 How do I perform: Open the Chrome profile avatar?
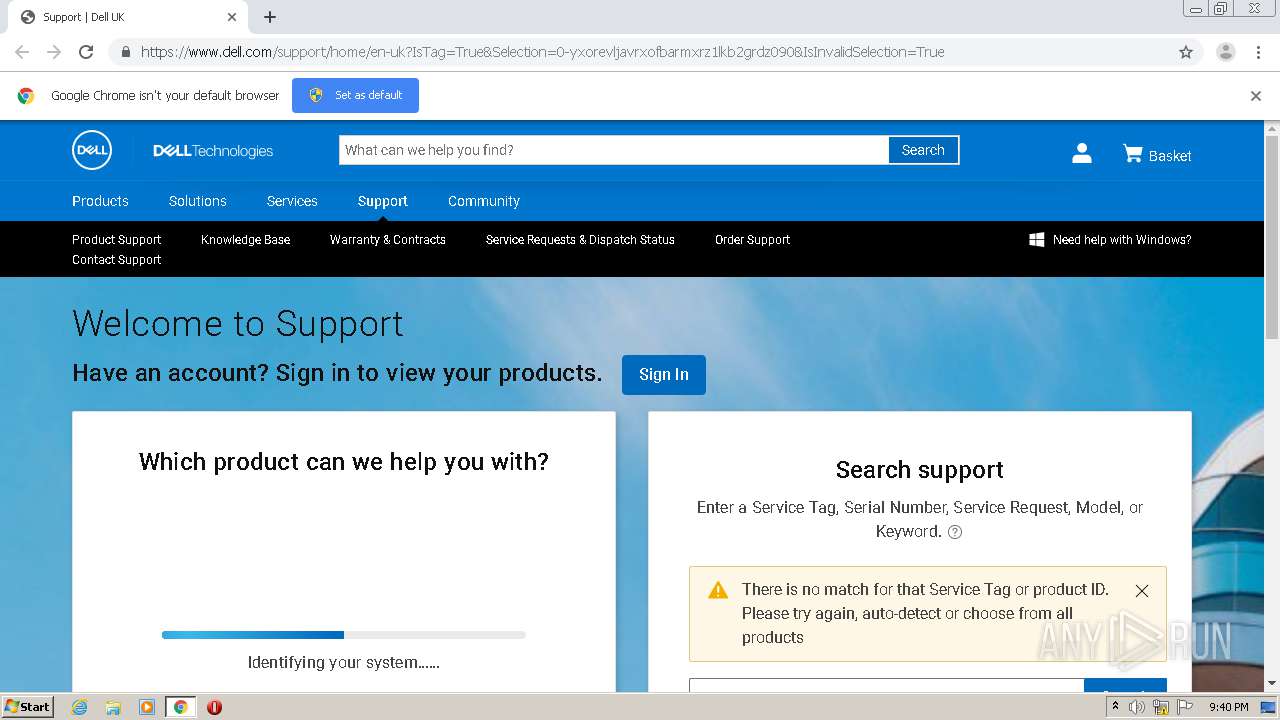click(1225, 52)
